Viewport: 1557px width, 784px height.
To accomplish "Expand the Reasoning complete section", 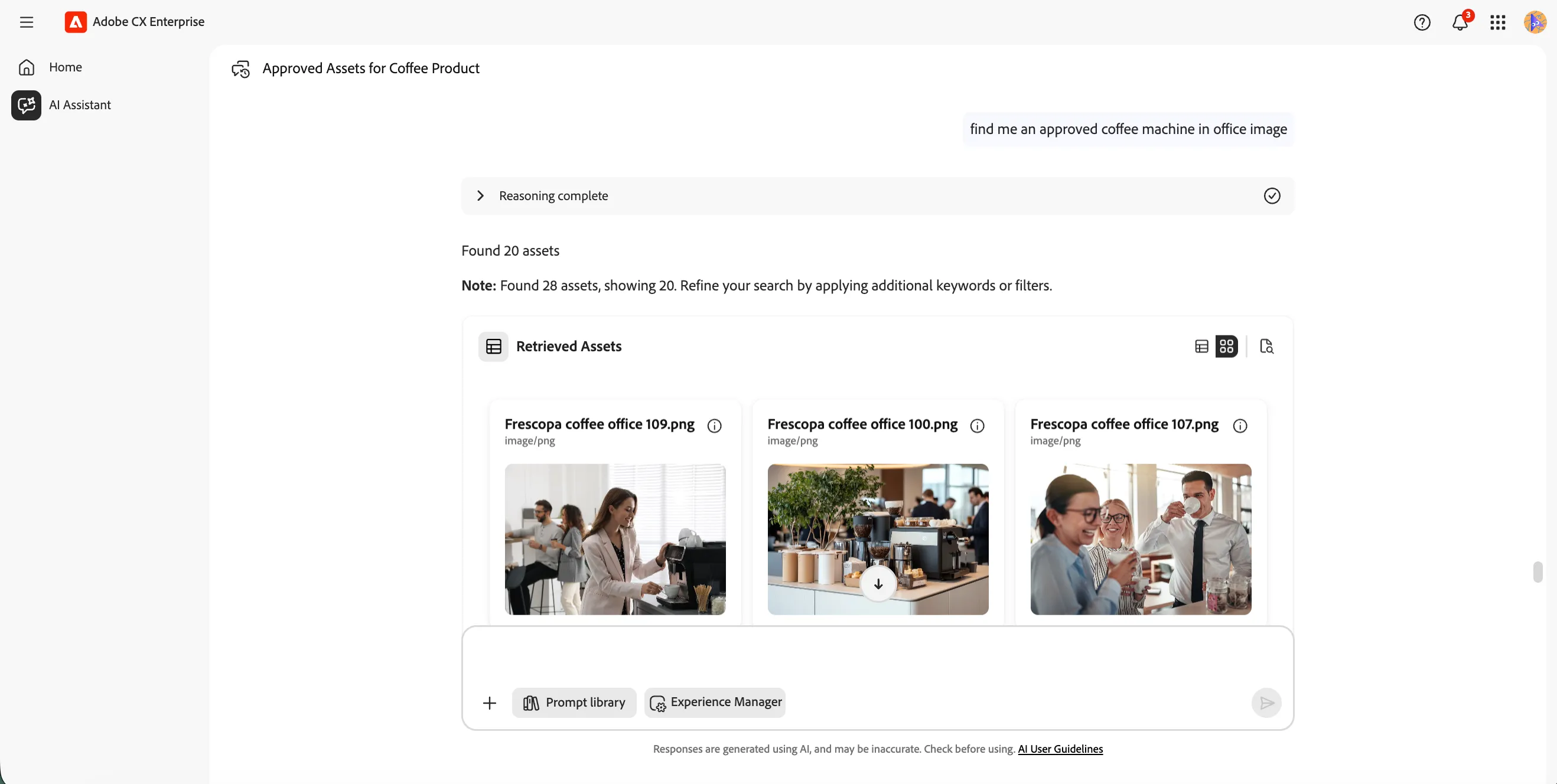I will pos(481,195).
